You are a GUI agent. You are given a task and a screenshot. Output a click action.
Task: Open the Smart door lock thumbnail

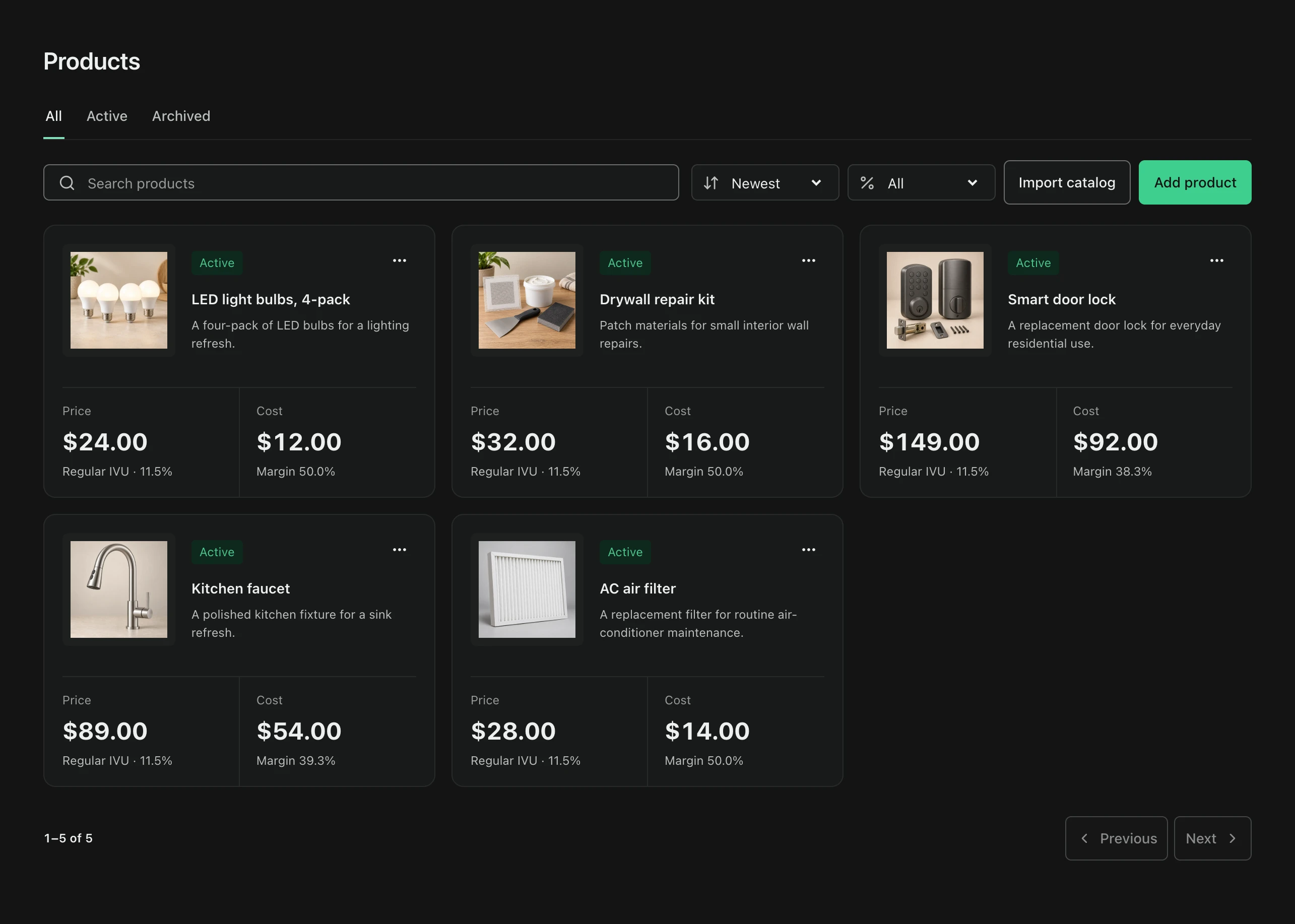tap(935, 300)
